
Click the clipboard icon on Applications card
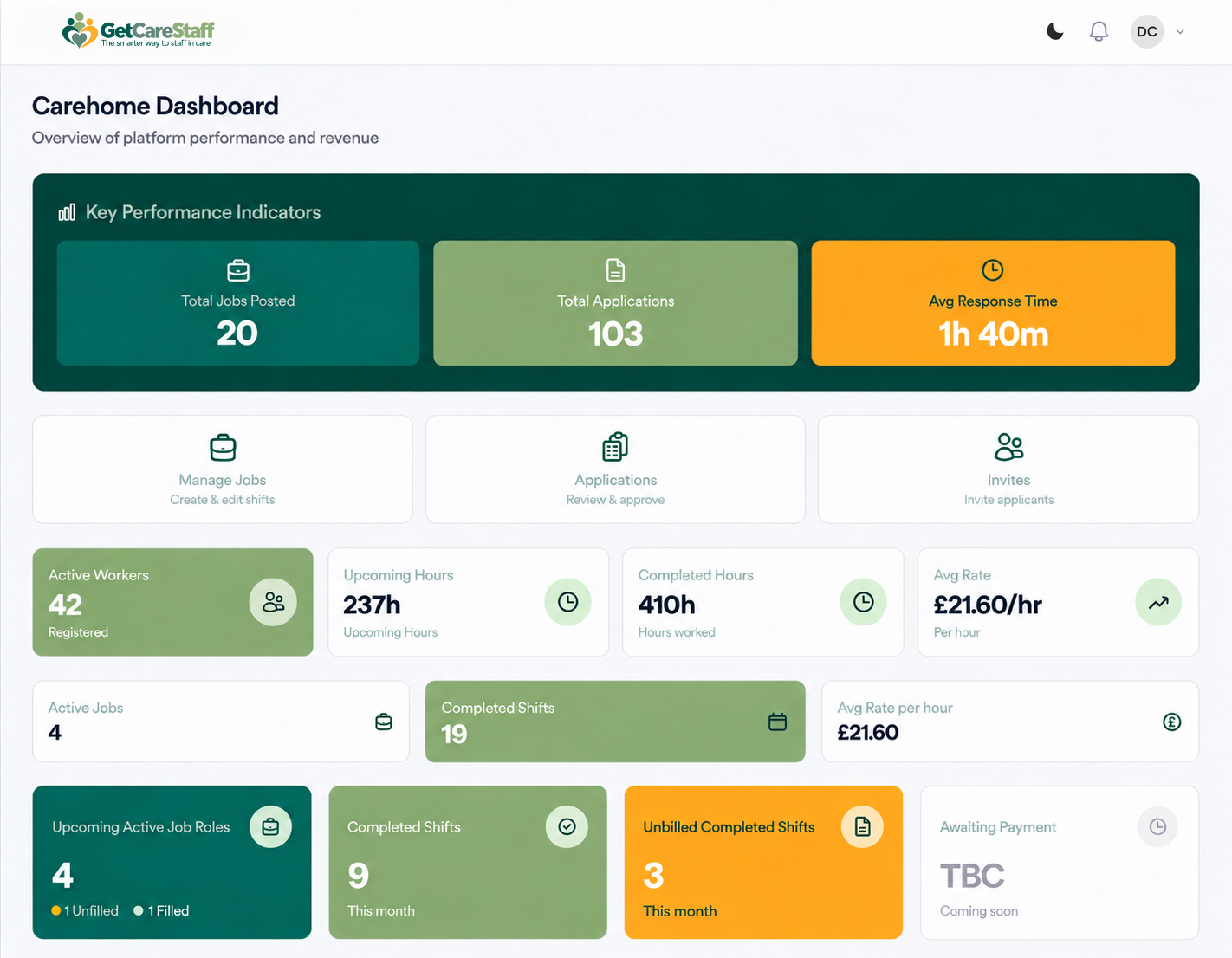coord(615,447)
